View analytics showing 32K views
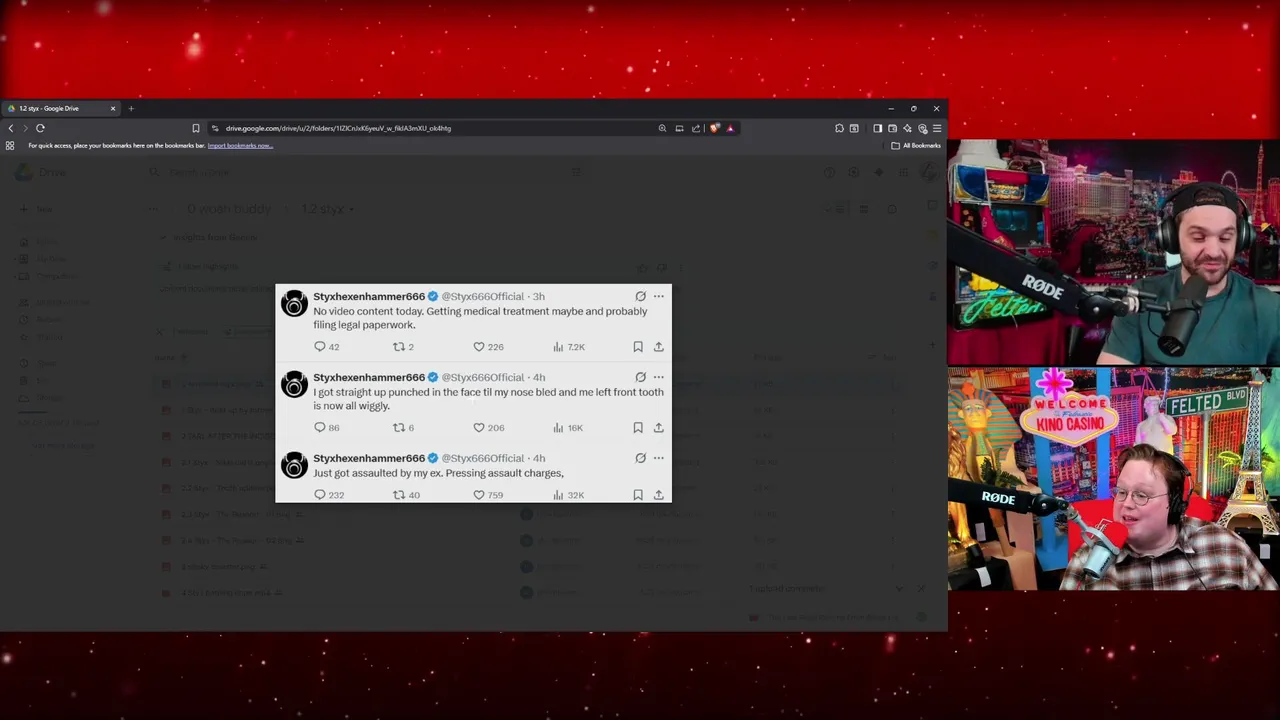Screen dimensions: 1280x720 [x=568, y=495]
